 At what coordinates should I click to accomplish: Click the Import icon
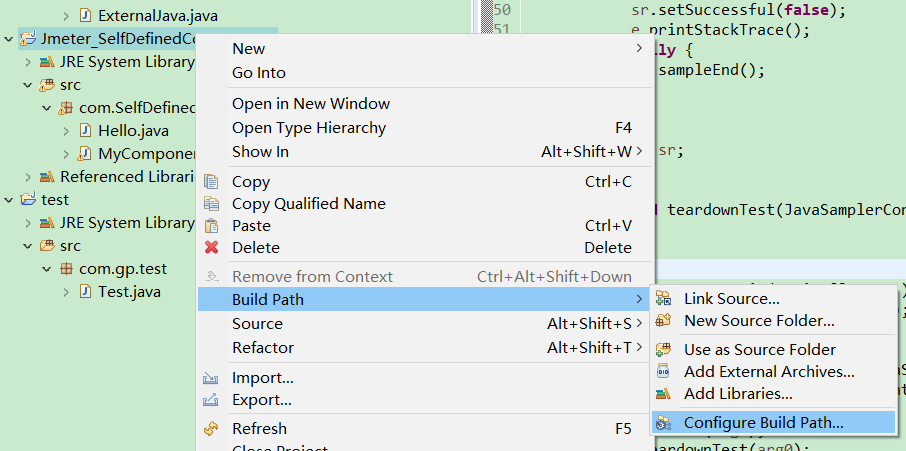[211, 379]
